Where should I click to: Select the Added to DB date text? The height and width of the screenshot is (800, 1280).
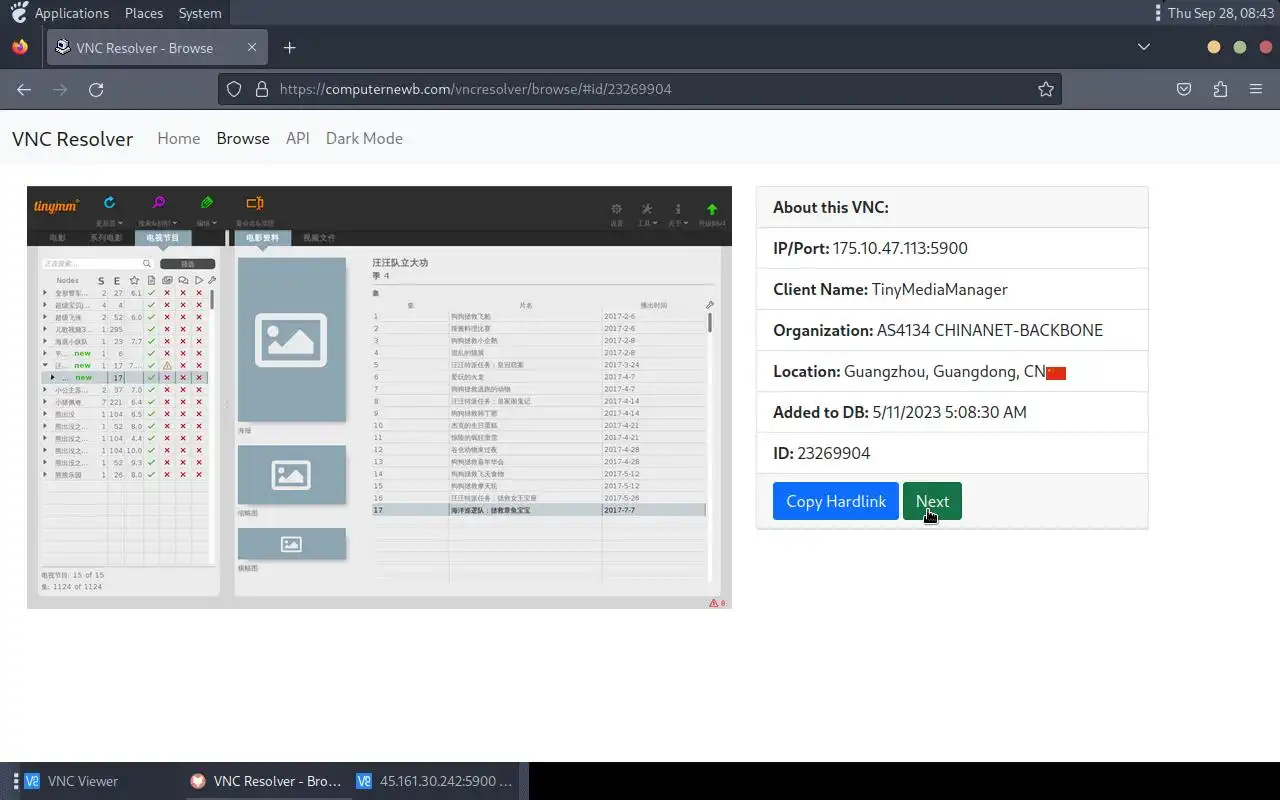(x=949, y=412)
